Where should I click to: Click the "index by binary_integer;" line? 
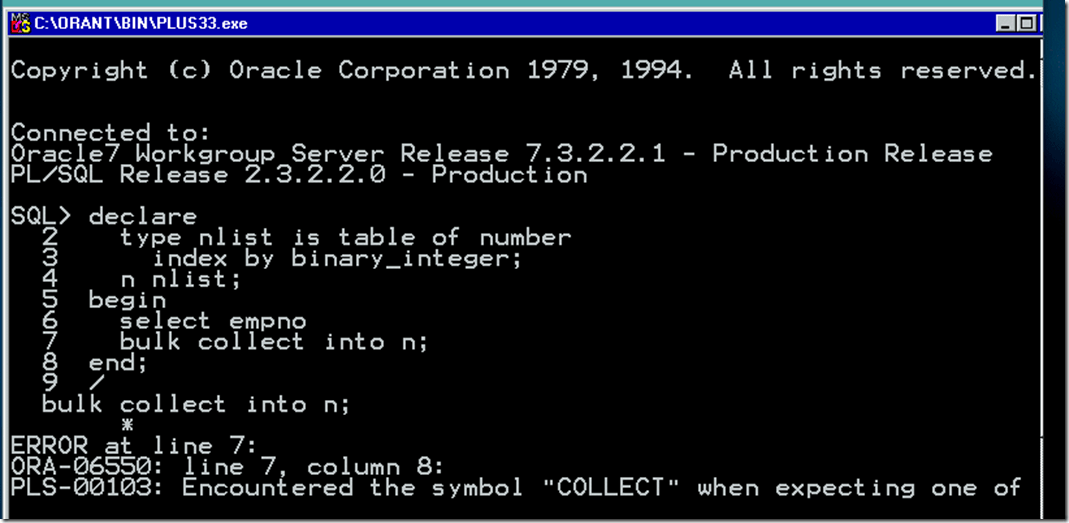pos(338,259)
